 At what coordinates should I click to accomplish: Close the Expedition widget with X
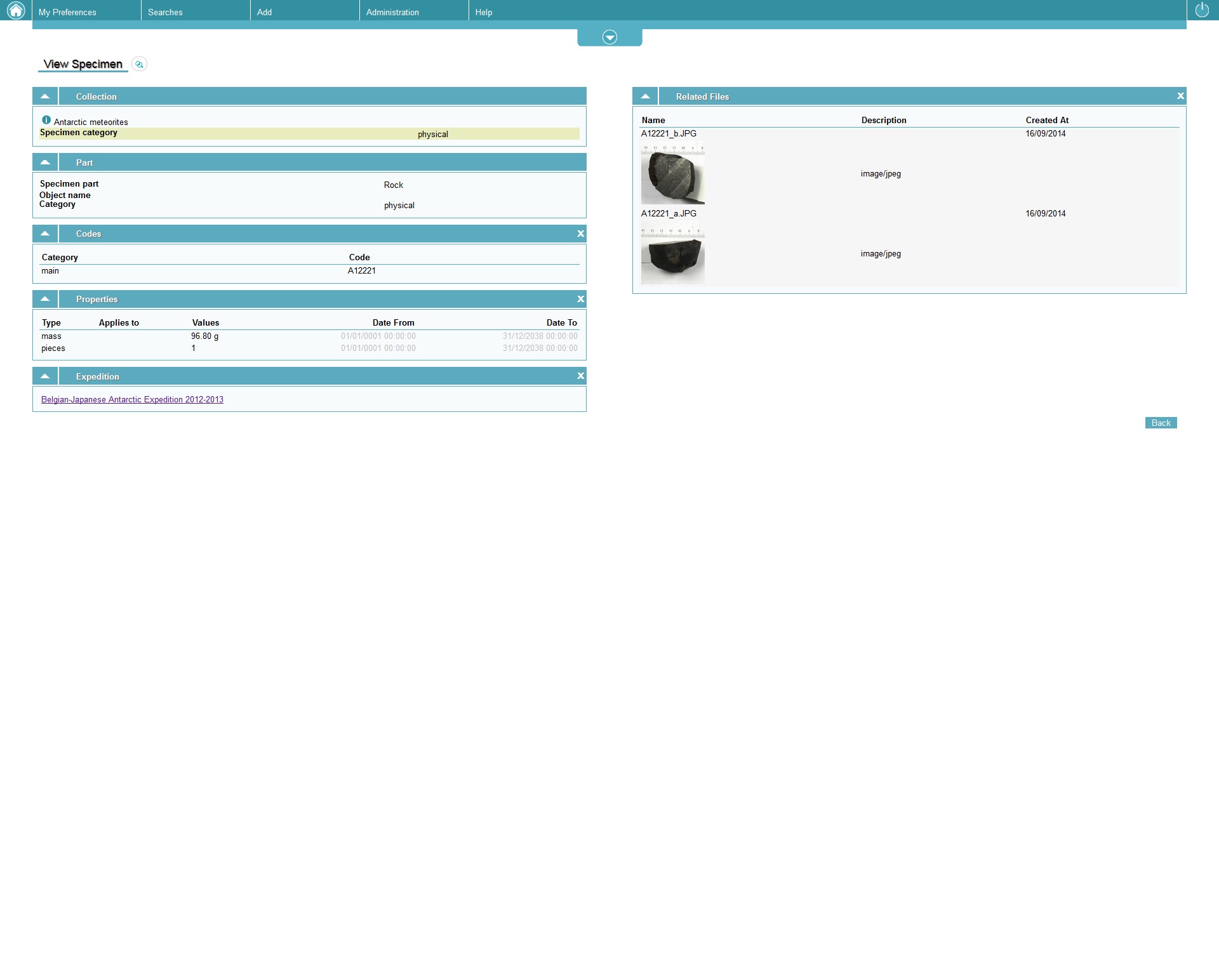[580, 376]
